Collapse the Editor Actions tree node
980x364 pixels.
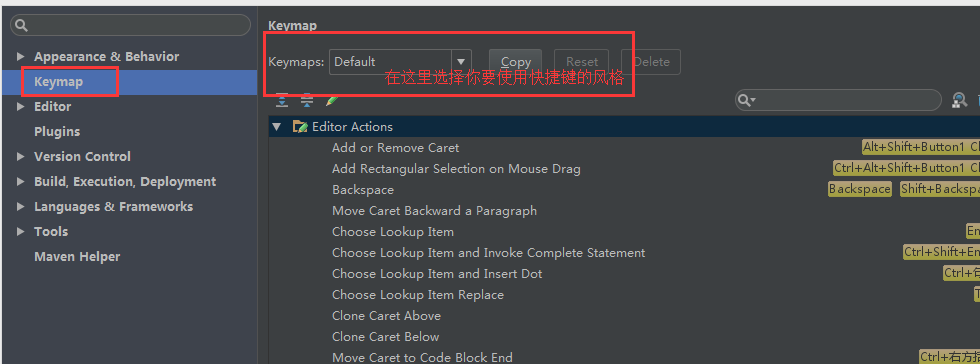point(277,127)
